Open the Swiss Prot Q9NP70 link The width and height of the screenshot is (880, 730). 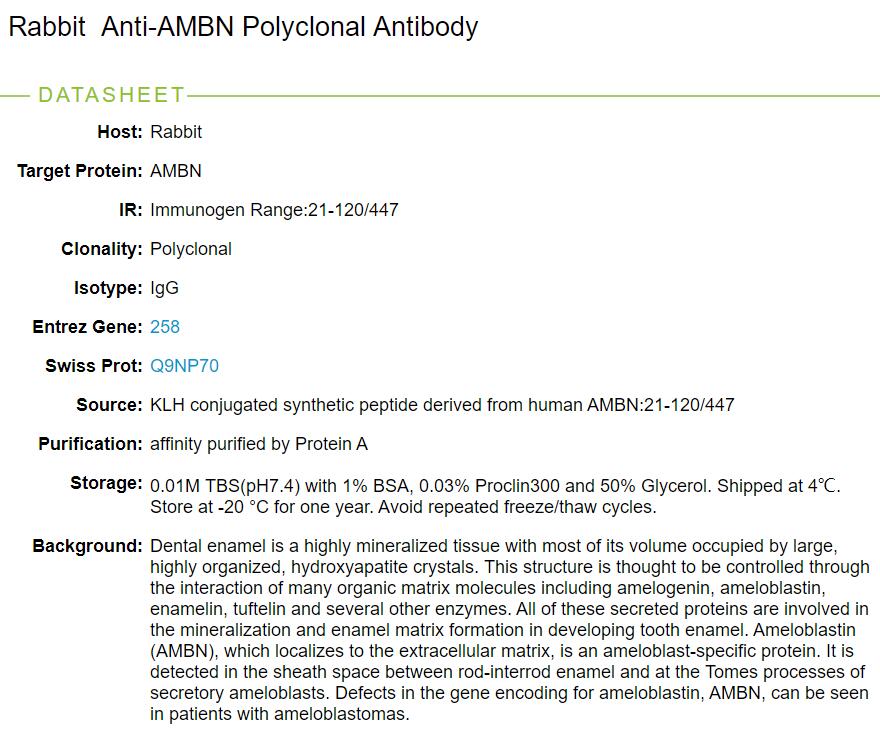pos(184,366)
